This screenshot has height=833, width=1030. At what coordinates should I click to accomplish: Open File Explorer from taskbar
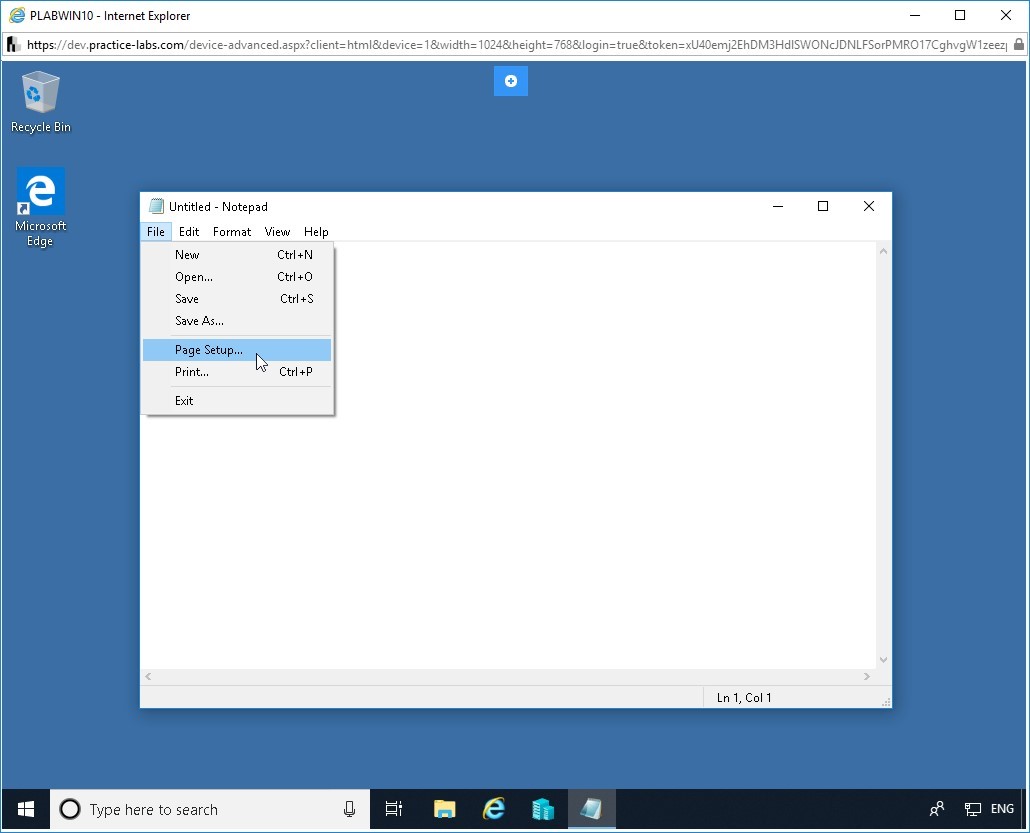(445, 809)
